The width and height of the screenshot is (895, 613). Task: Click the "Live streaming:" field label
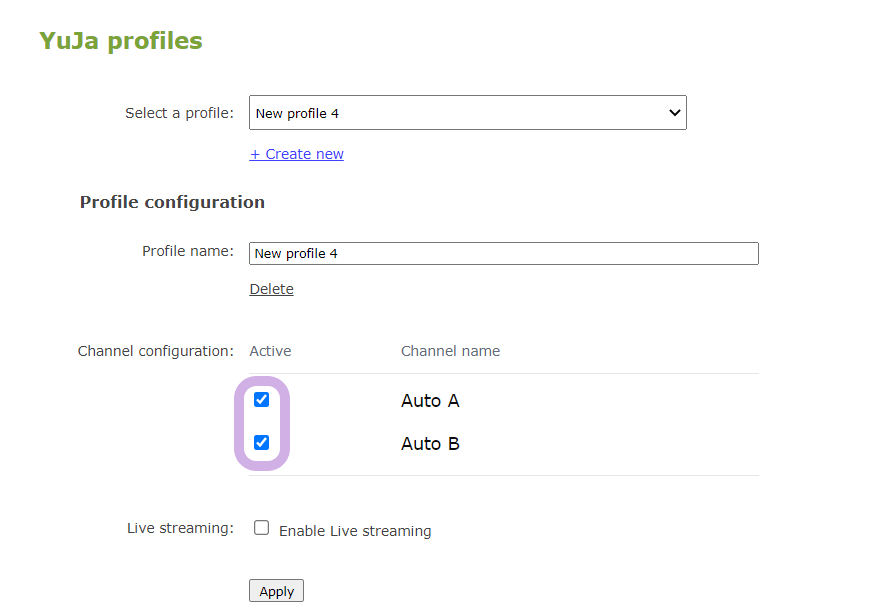[180, 528]
